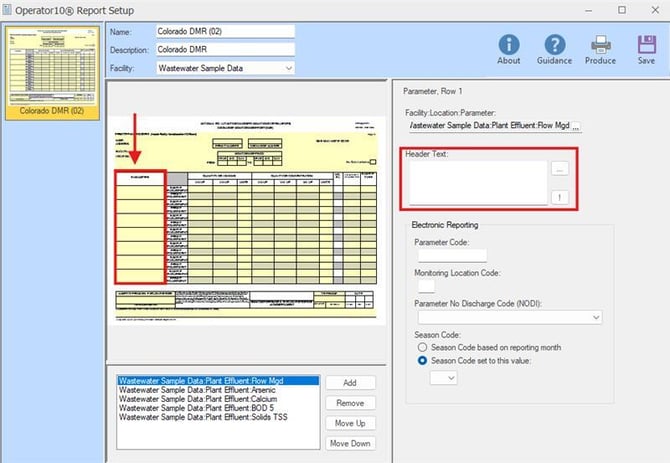Click the Description text field
The width and height of the screenshot is (670, 463).
(225, 50)
